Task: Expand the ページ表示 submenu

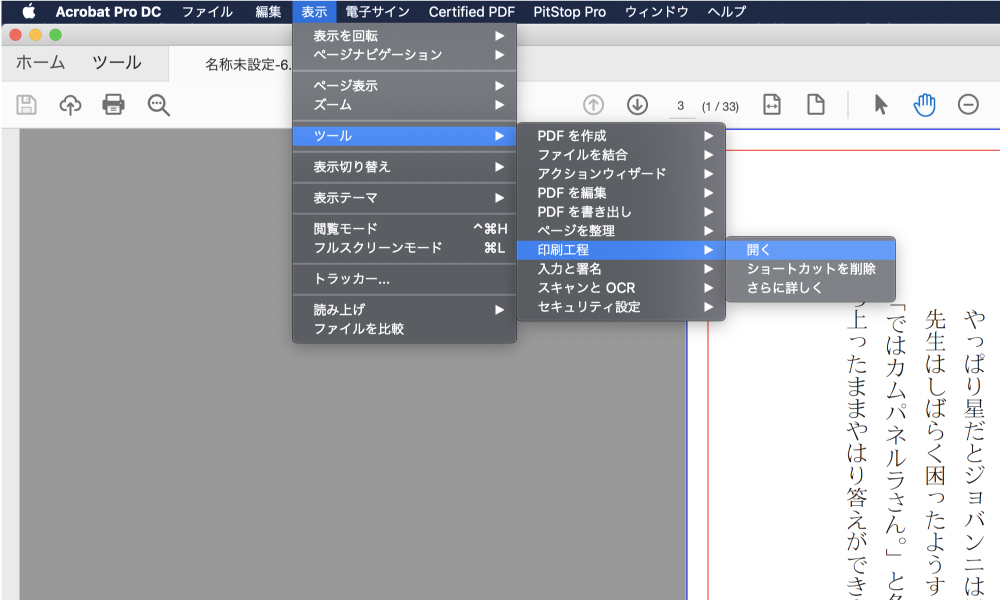Action: pos(404,85)
